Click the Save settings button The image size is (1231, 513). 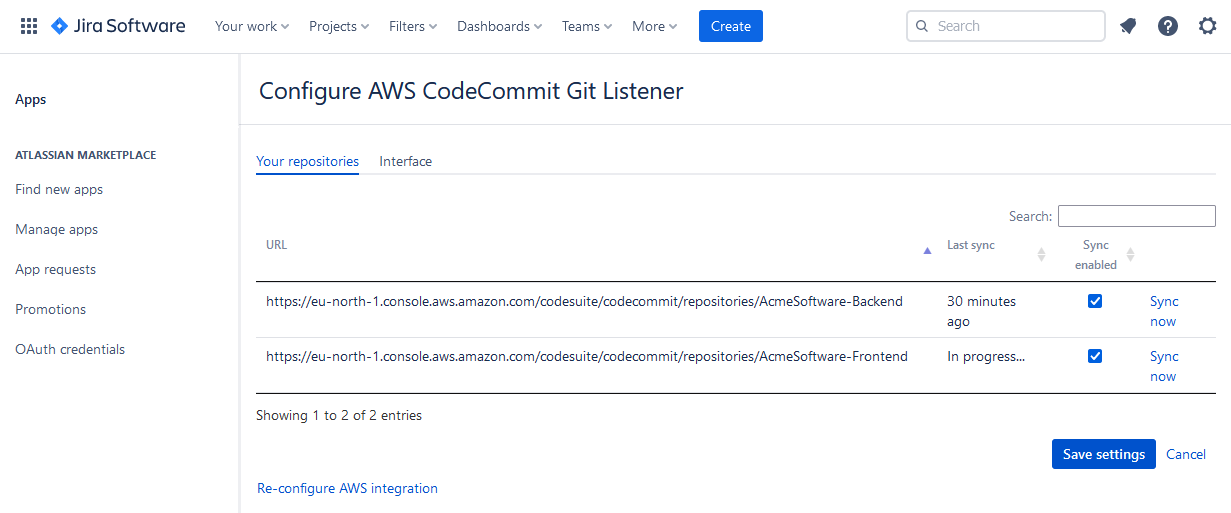pyautogui.click(x=1103, y=454)
